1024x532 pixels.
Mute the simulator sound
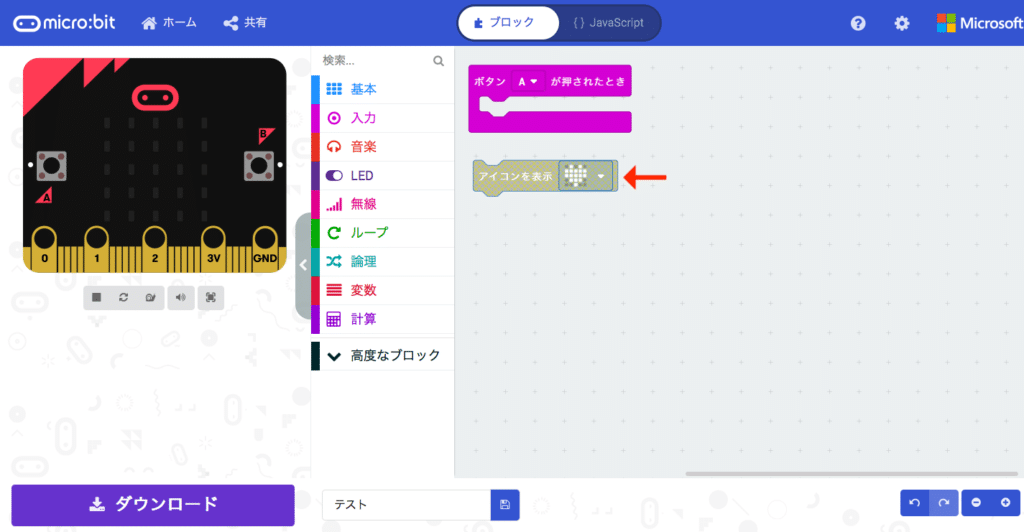pos(181,298)
